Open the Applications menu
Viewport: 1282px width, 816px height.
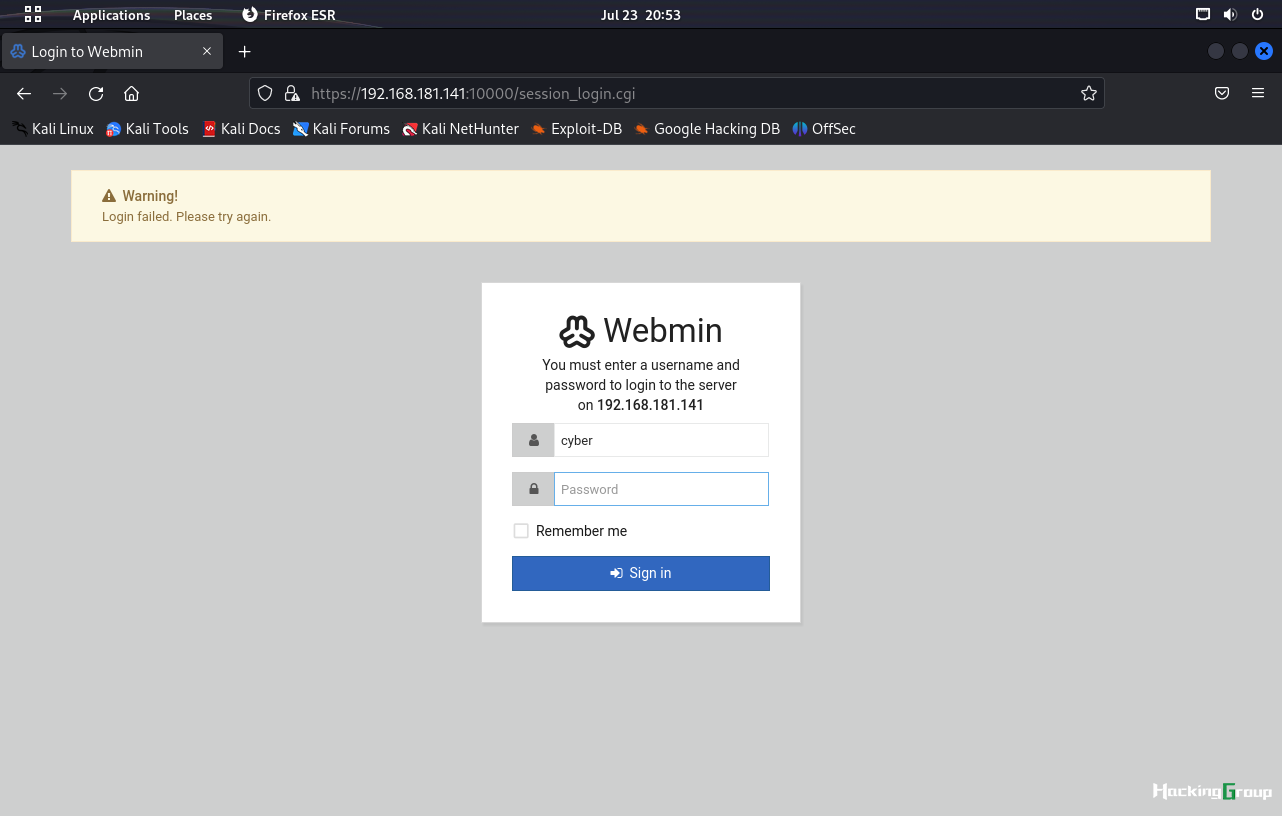click(x=111, y=15)
